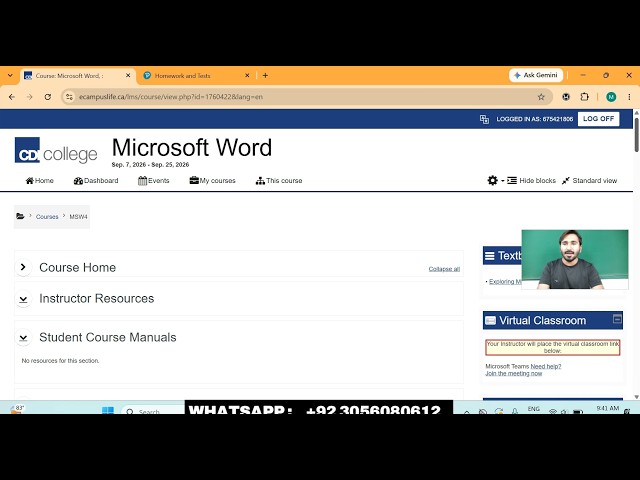
Task: Open the browser extensions puzzle icon
Action: pyautogui.click(x=584, y=97)
